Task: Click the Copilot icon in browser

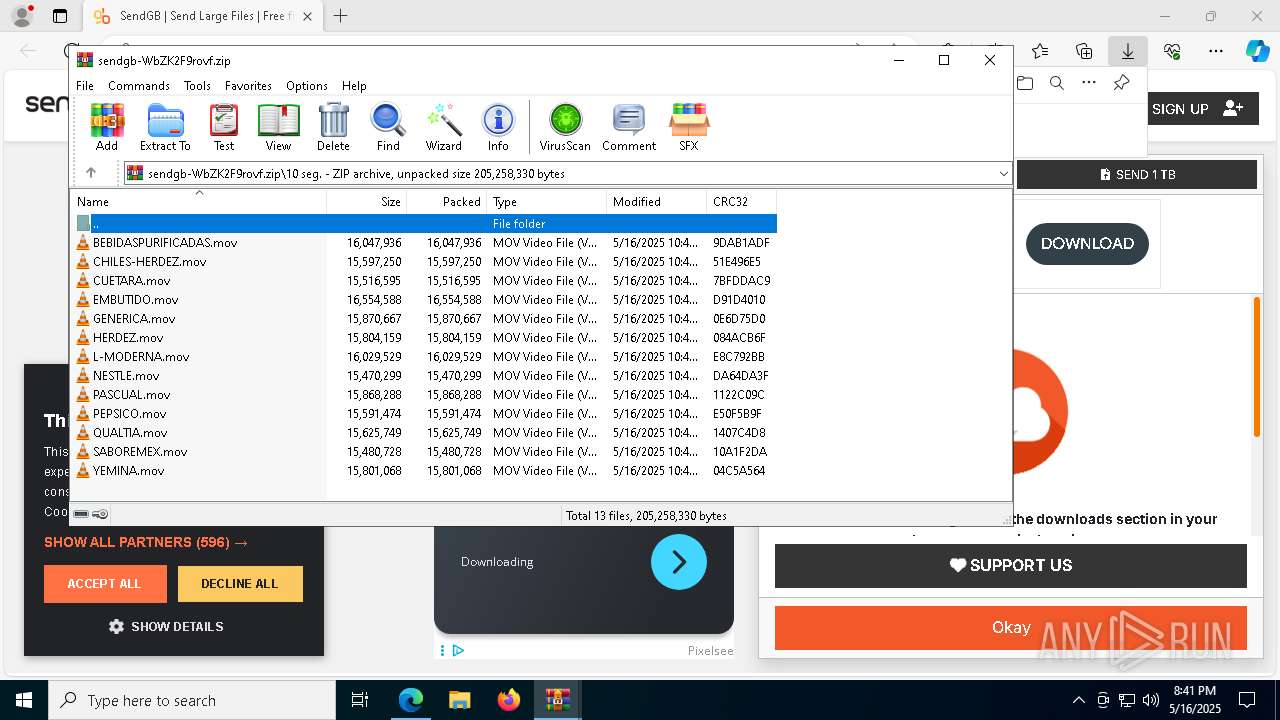Action: (1257, 51)
